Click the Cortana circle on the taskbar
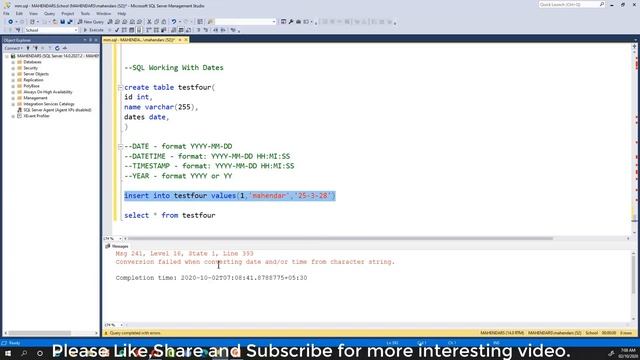The image size is (640, 360). pos(40,353)
